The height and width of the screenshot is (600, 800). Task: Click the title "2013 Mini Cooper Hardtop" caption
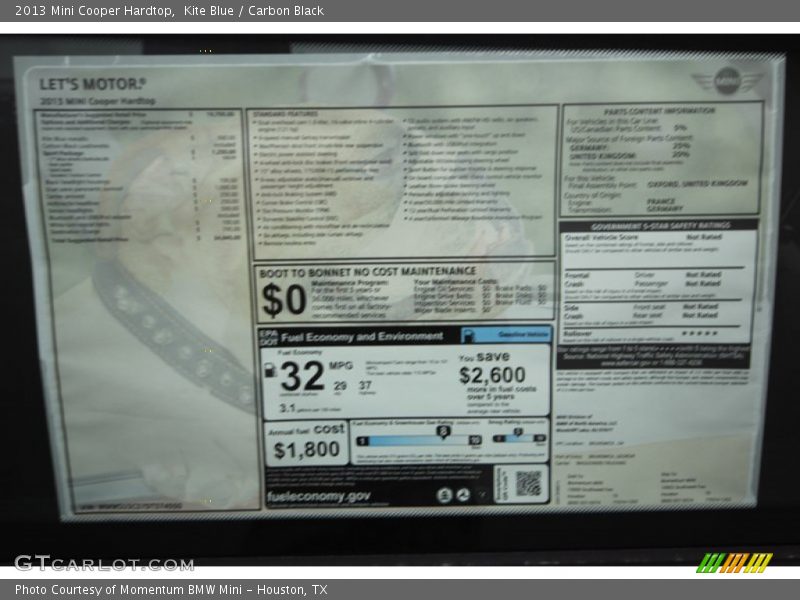point(95,11)
